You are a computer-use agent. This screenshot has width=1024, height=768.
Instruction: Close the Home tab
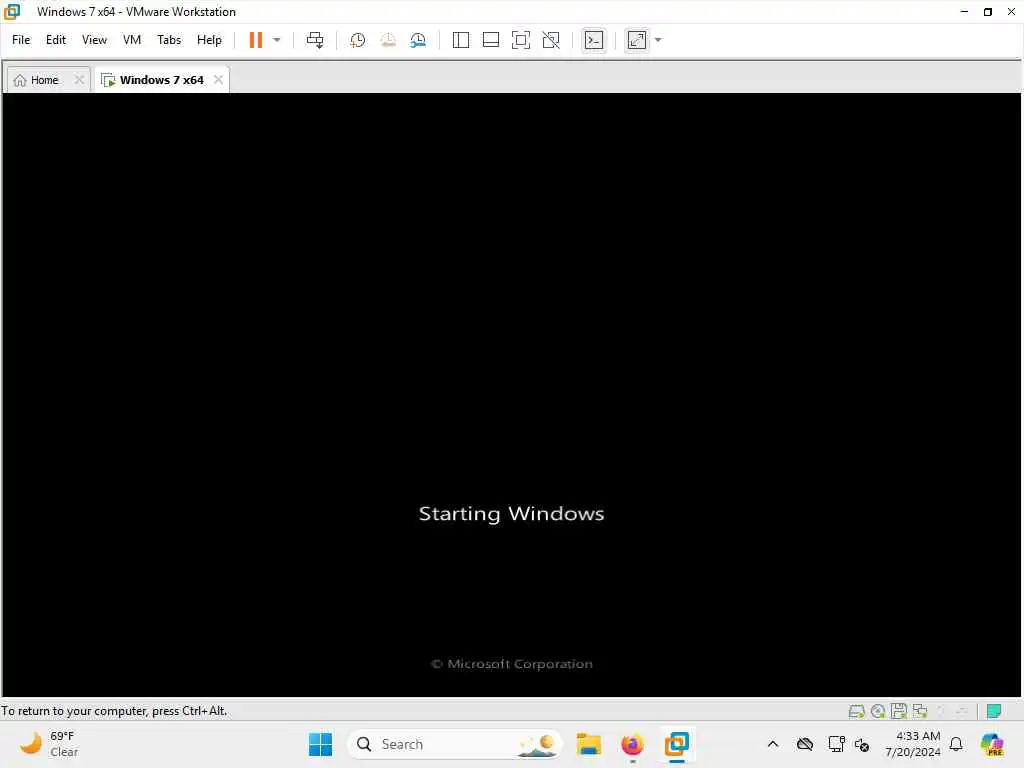[79, 80]
